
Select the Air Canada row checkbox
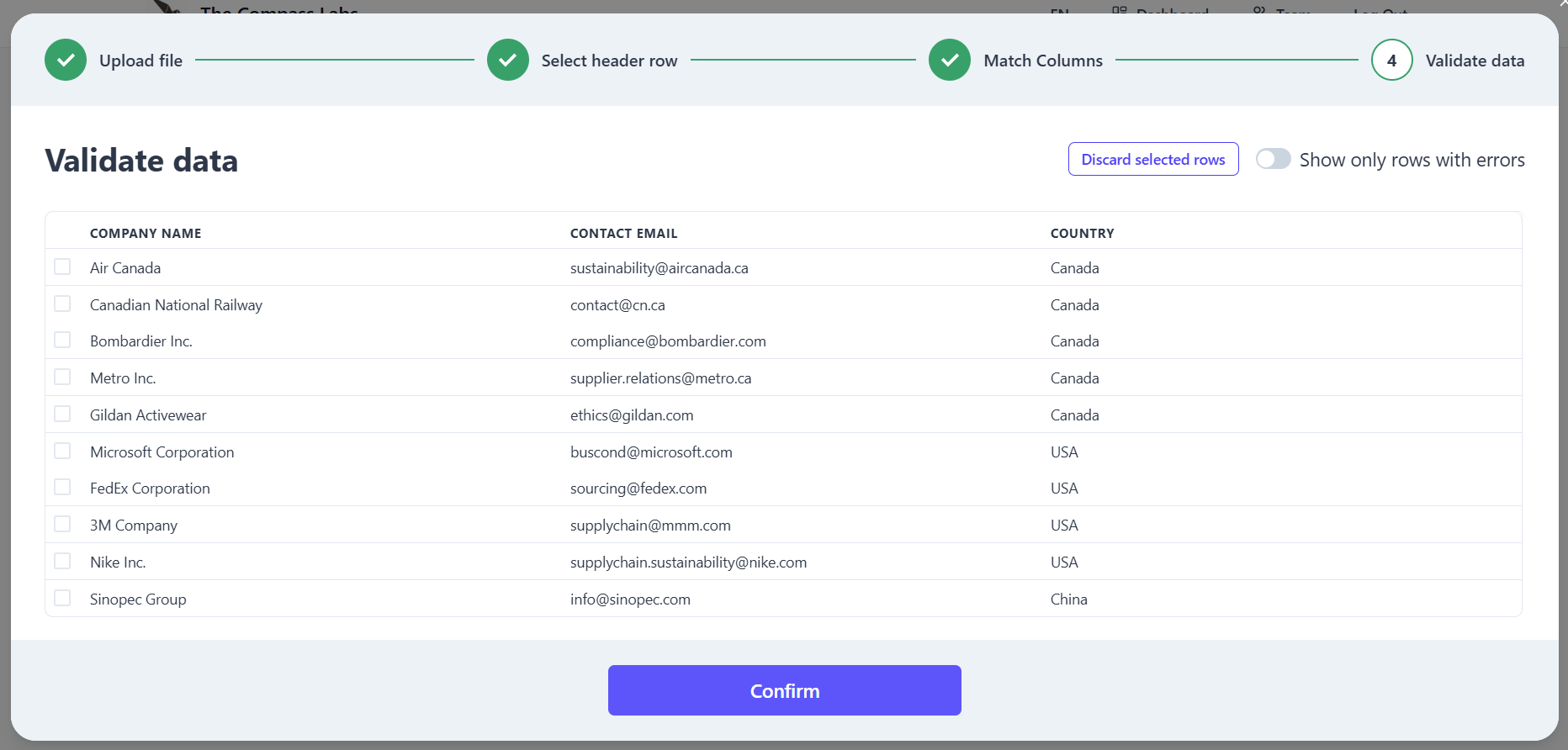(x=62, y=267)
